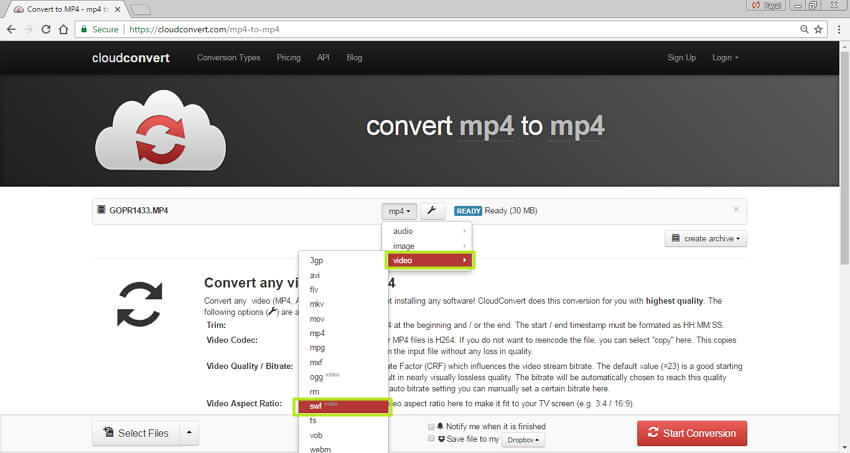
Task: Click the zoom magnifier icon in the address bar
Action: (804, 29)
